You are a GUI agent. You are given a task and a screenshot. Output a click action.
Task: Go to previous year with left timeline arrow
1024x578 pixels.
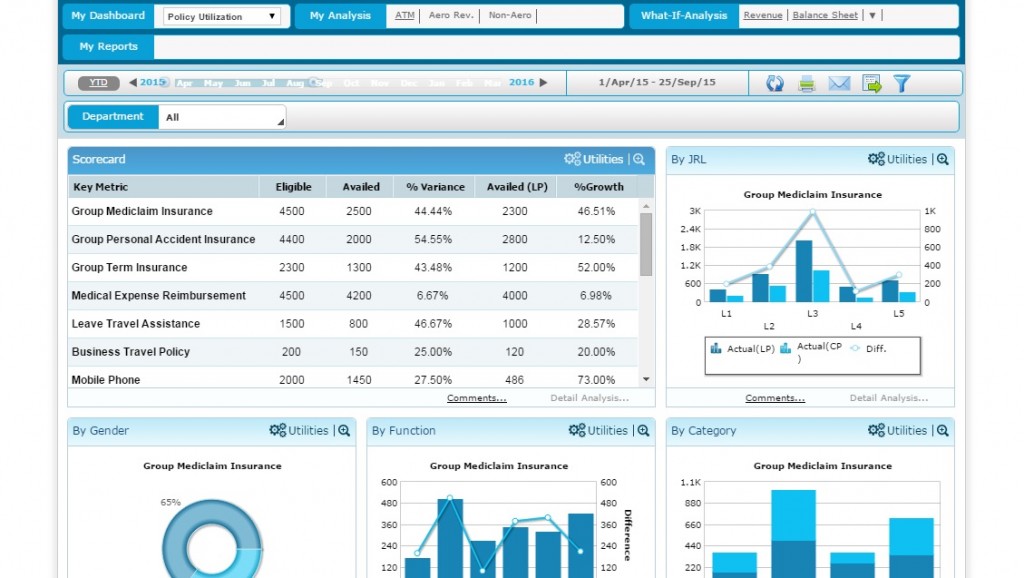[133, 82]
